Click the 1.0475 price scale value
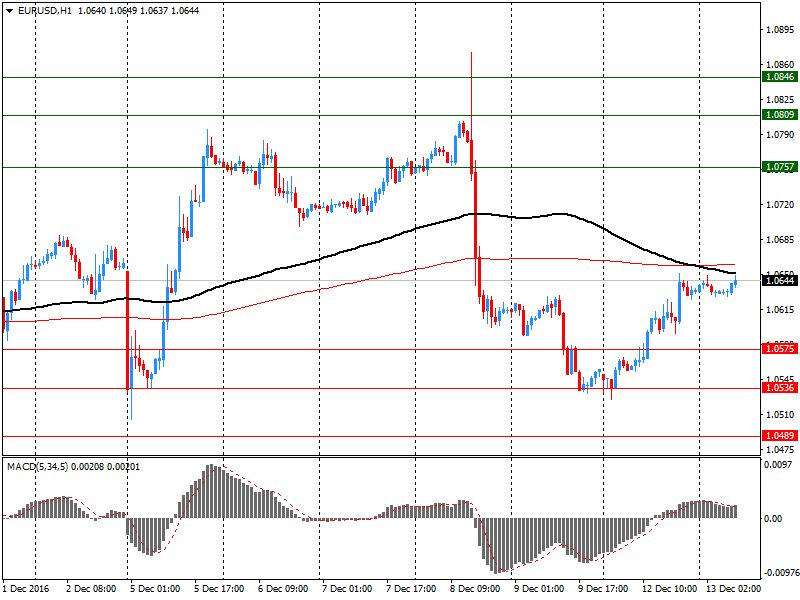 click(780, 449)
